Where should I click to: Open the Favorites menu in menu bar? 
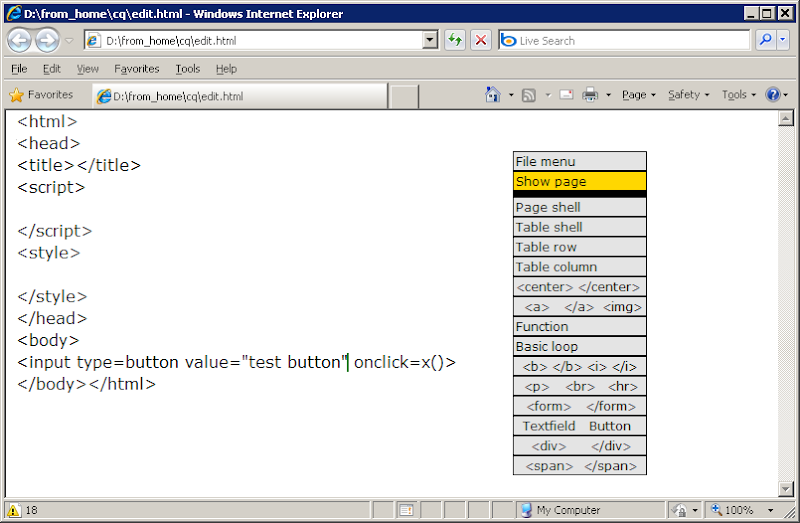[x=137, y=68]
